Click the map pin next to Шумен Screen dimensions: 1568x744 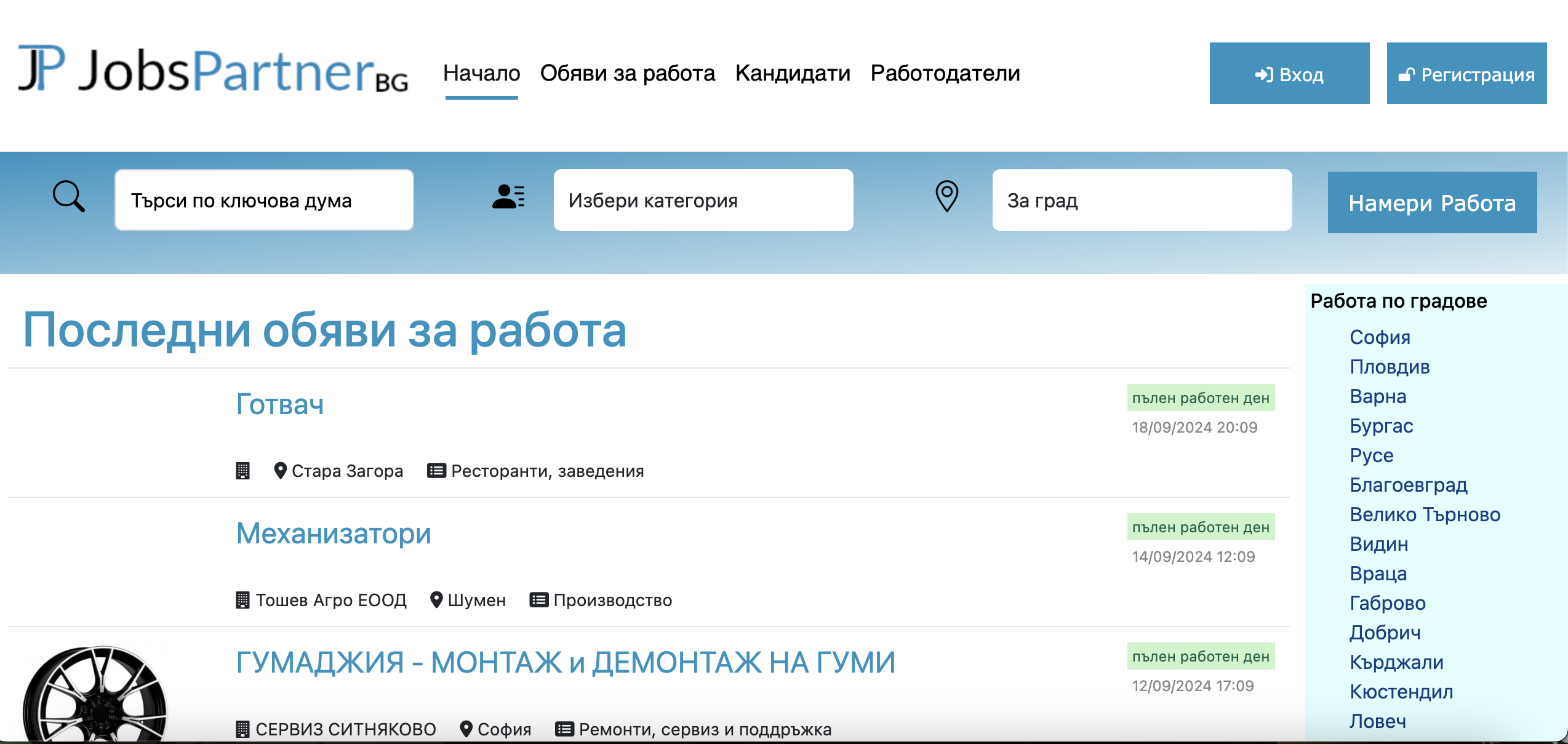pos(436,600)
